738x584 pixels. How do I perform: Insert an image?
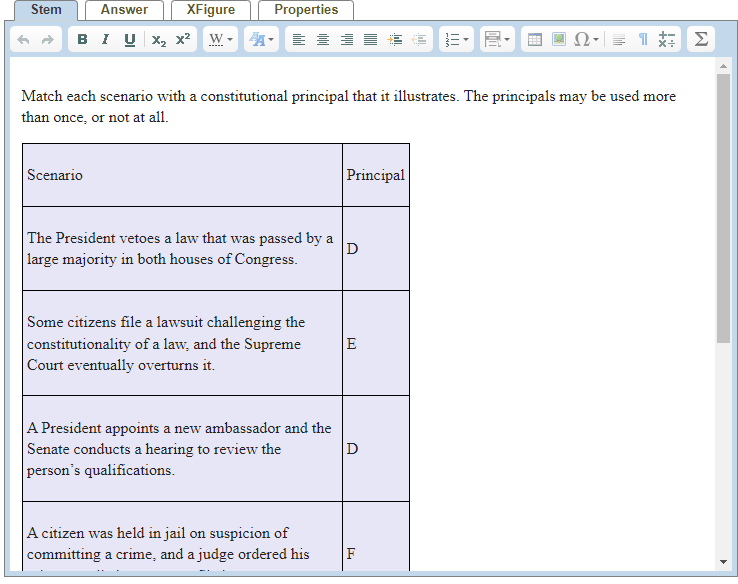[558, 39]
